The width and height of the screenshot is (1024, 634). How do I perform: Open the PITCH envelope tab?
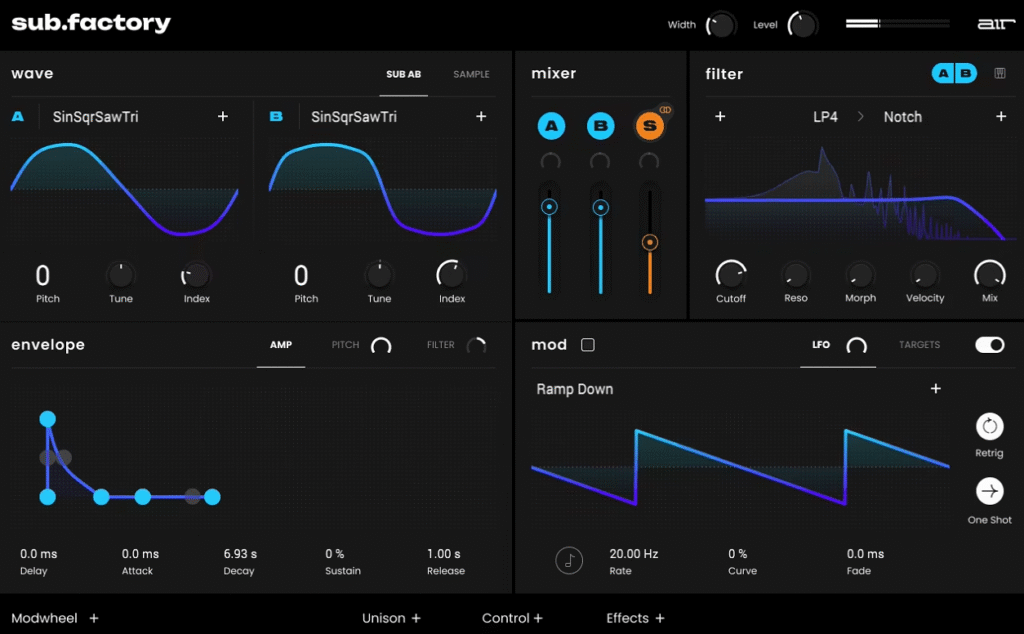click(346, 345)
